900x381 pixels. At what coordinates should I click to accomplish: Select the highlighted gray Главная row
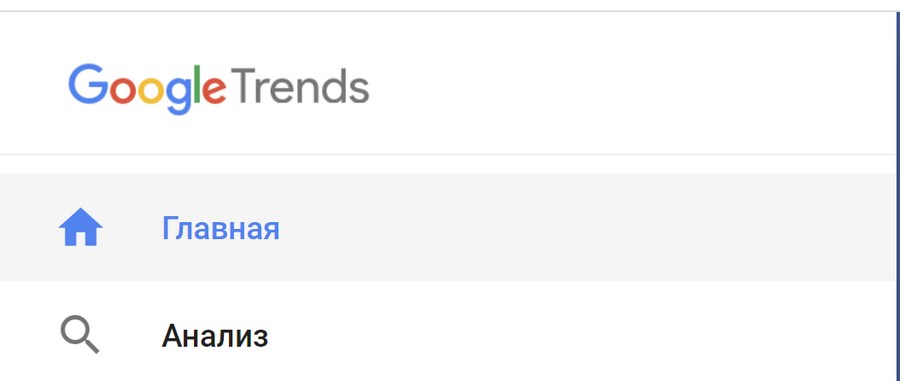(448, 227)
